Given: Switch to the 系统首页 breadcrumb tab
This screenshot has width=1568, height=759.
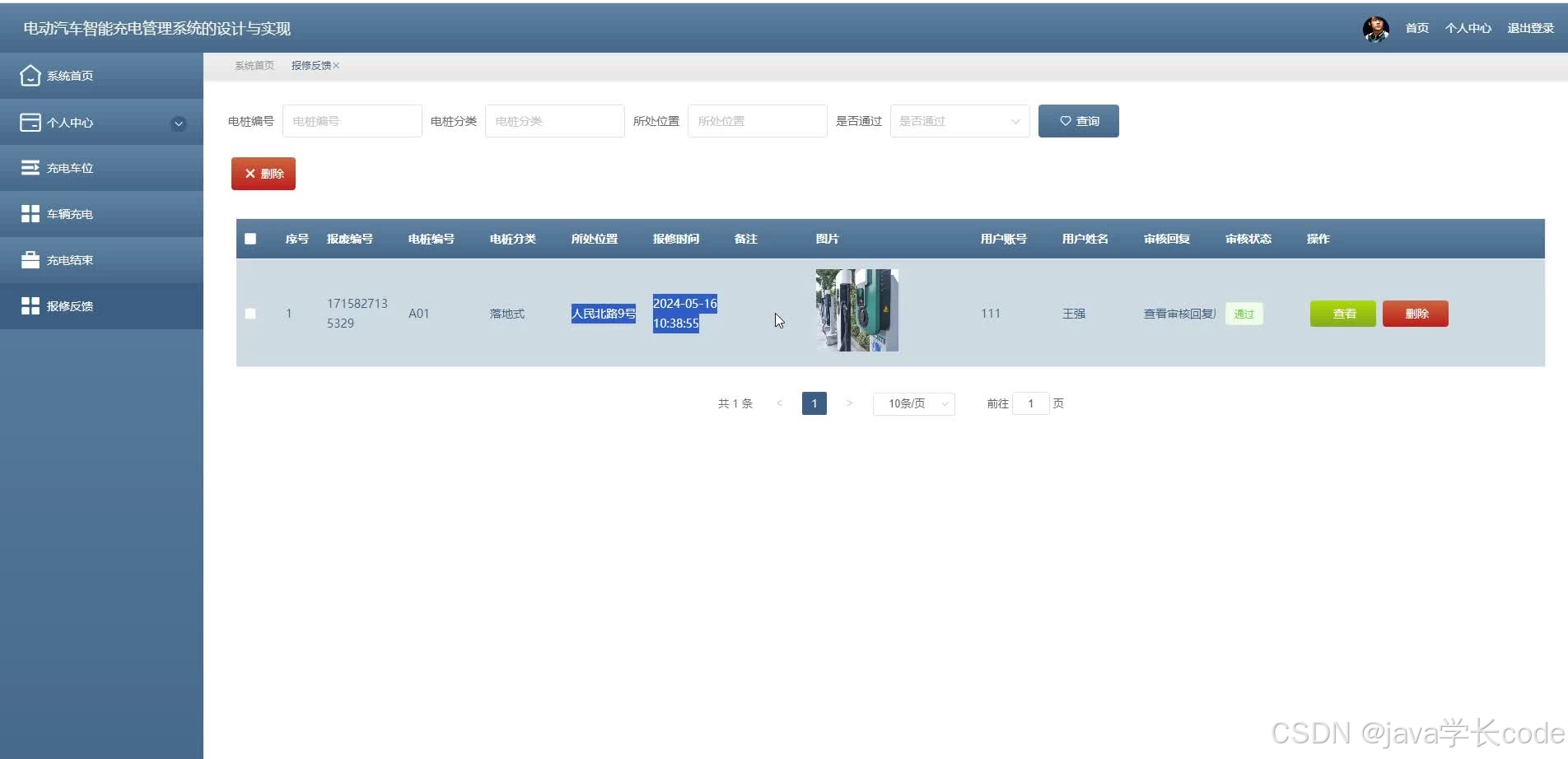Looking at the screenshot, I should tap(254, 66).
